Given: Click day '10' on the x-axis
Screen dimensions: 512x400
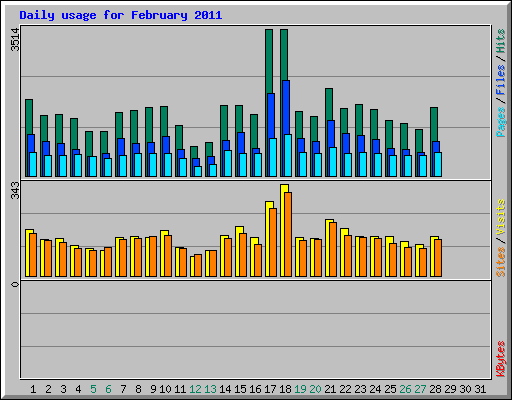Looking at the screenshot, I should tap(165, 389).
